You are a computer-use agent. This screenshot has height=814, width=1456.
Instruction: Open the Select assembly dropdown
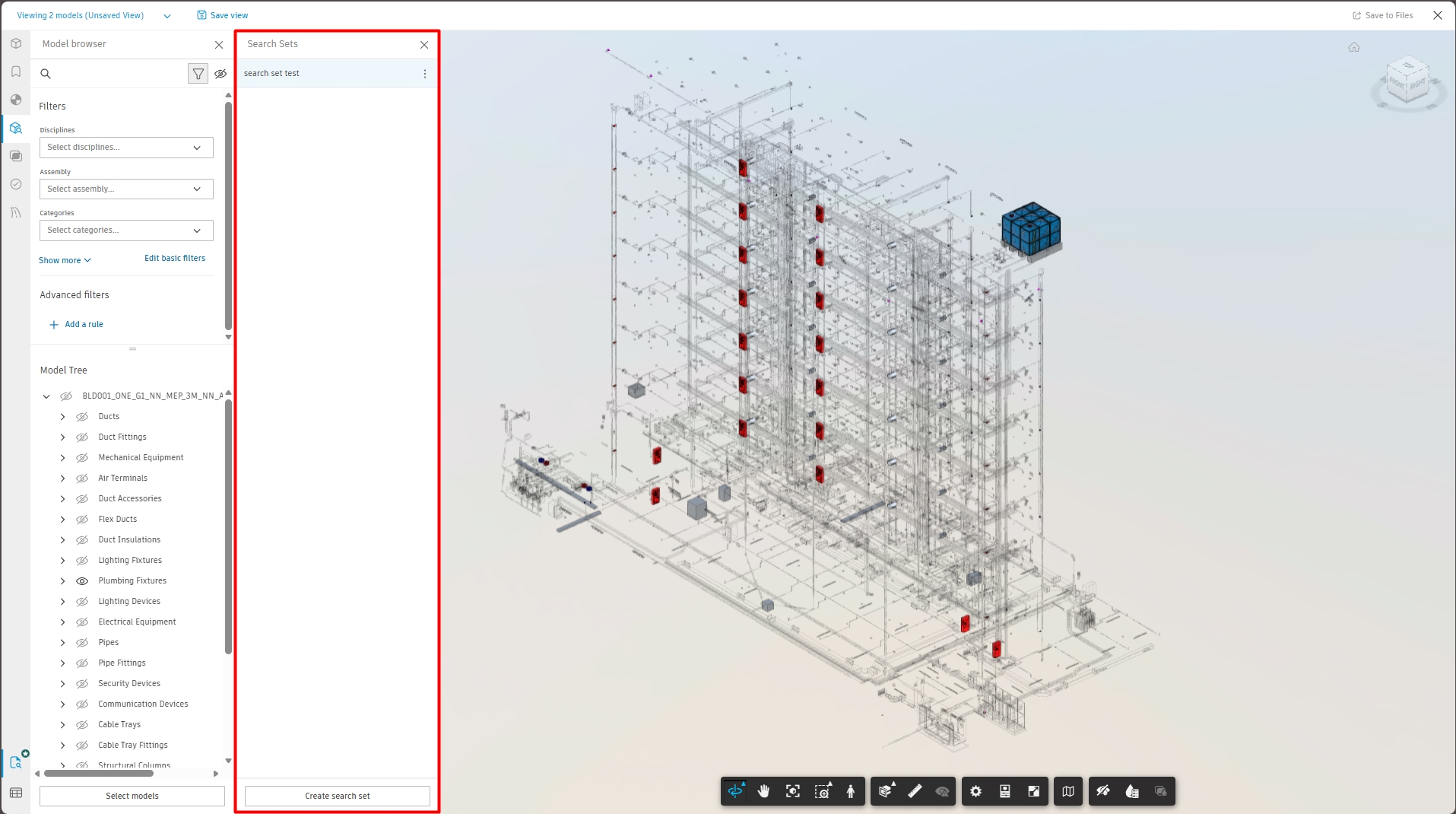click(126, 189)
